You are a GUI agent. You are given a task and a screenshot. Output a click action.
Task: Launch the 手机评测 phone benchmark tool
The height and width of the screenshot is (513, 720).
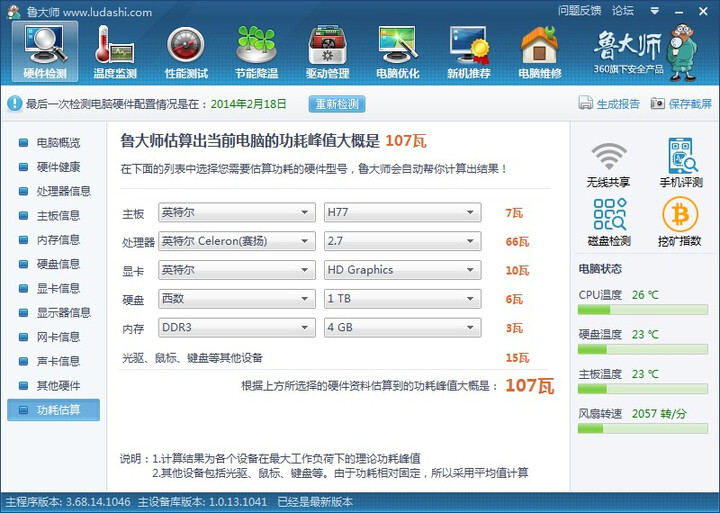(x=681, y=162)
